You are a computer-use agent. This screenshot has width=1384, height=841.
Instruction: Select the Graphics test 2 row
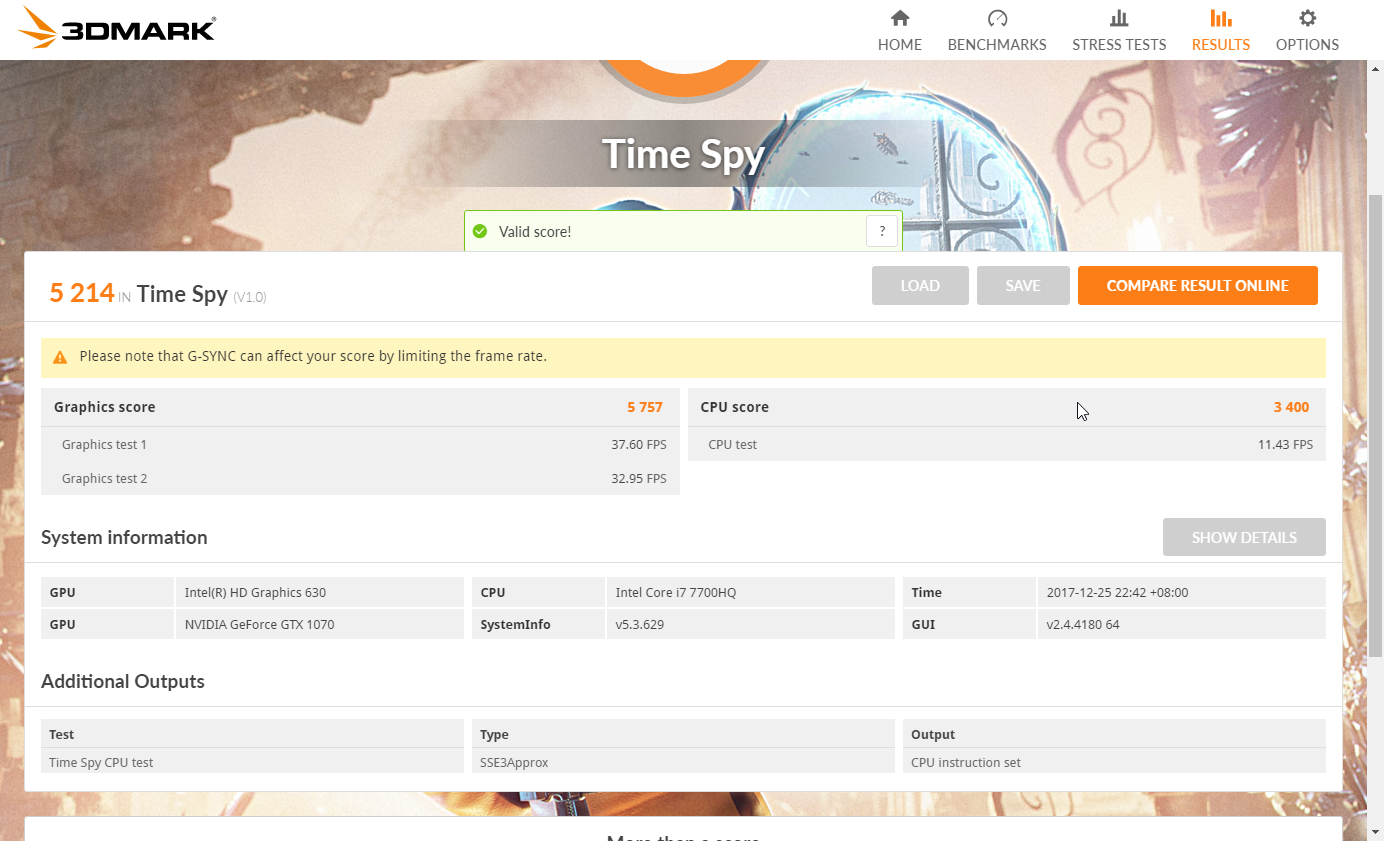360,478
